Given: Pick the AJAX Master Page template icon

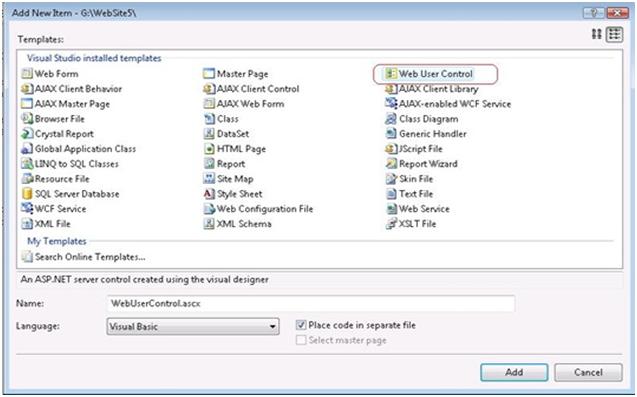Looking at the screenshot, I should (27, 104).
